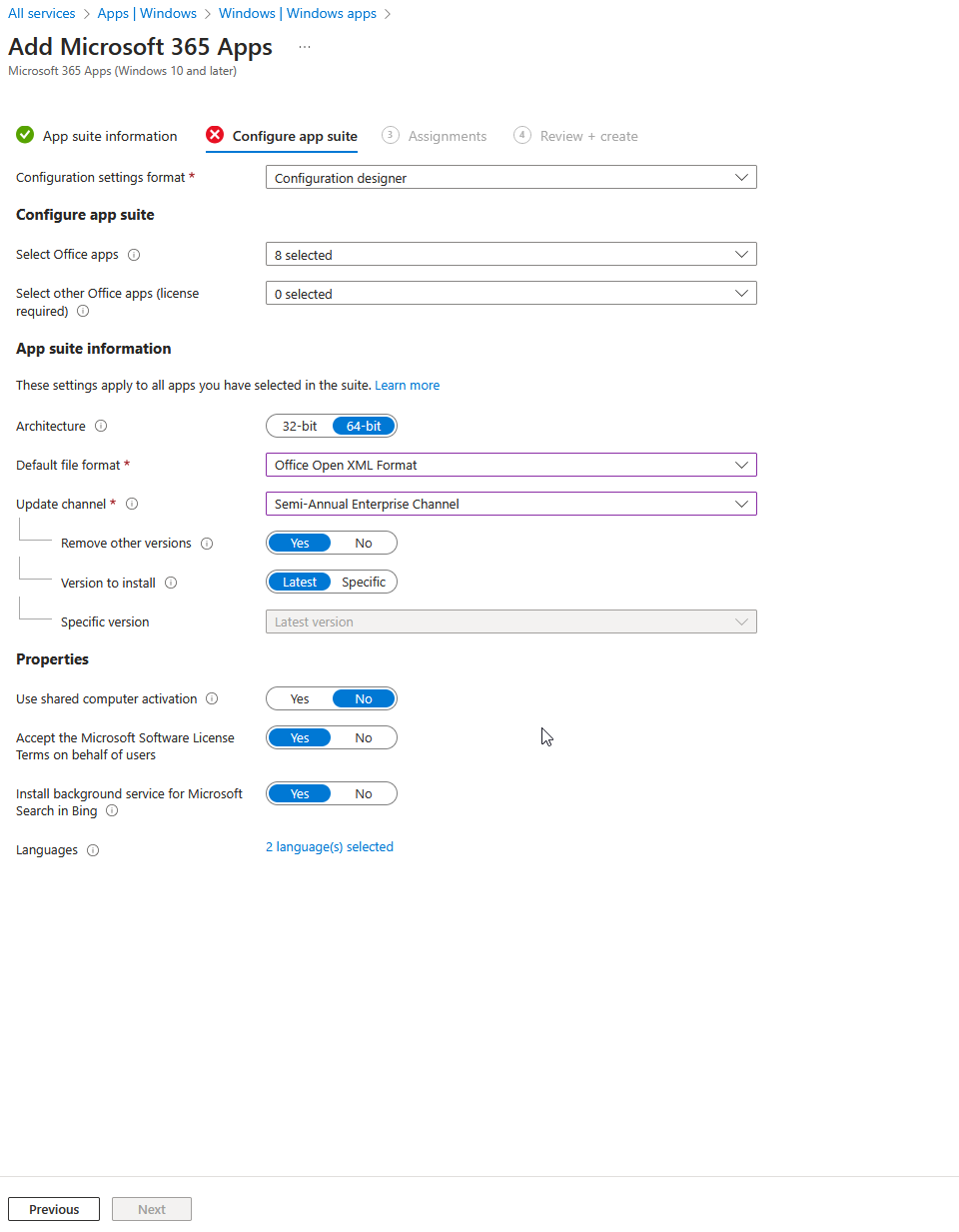Open the Learn more link
The image size is (959, 1232).
point(407,385)
